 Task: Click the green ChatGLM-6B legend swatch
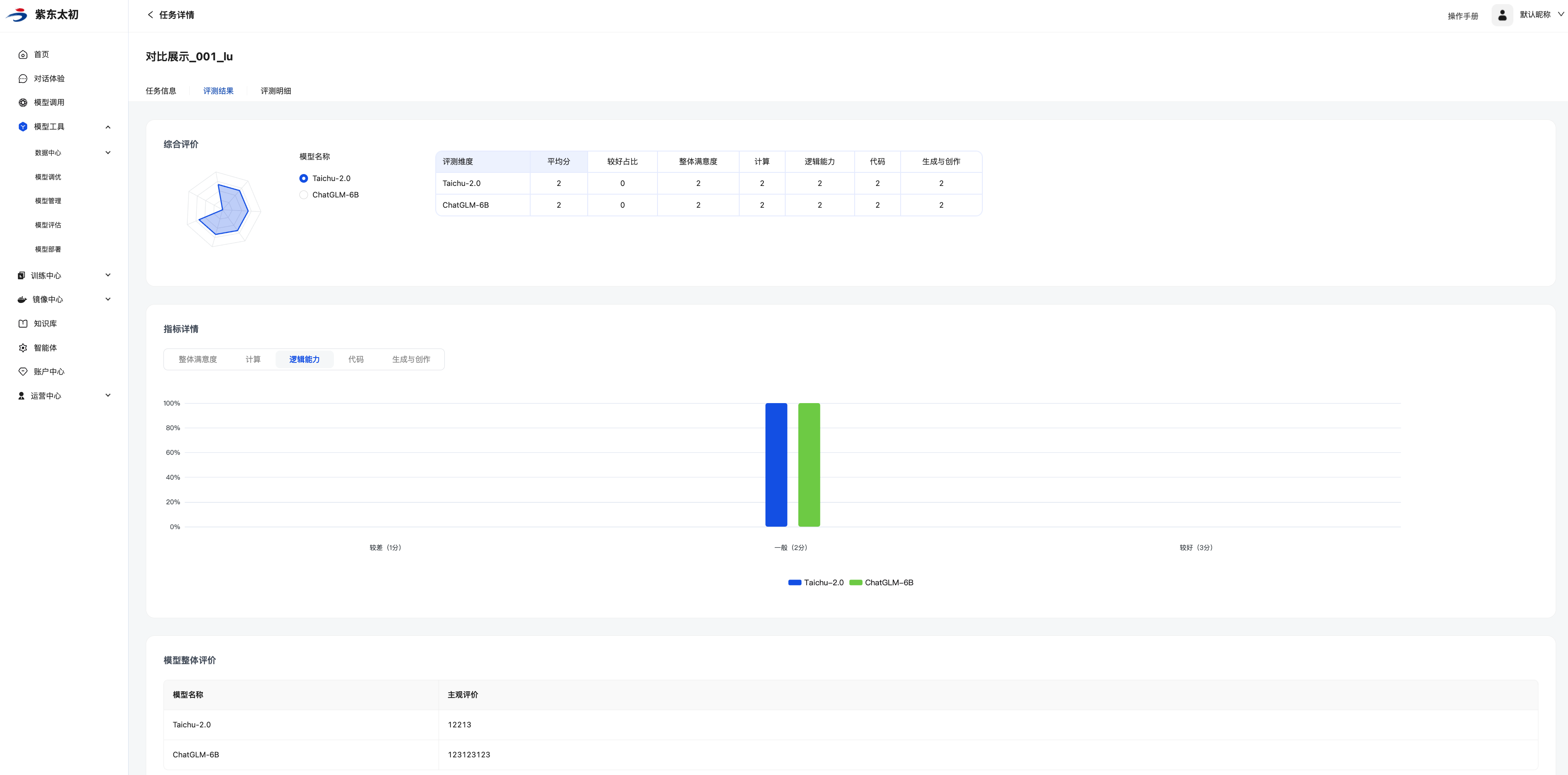coord(855,583)
